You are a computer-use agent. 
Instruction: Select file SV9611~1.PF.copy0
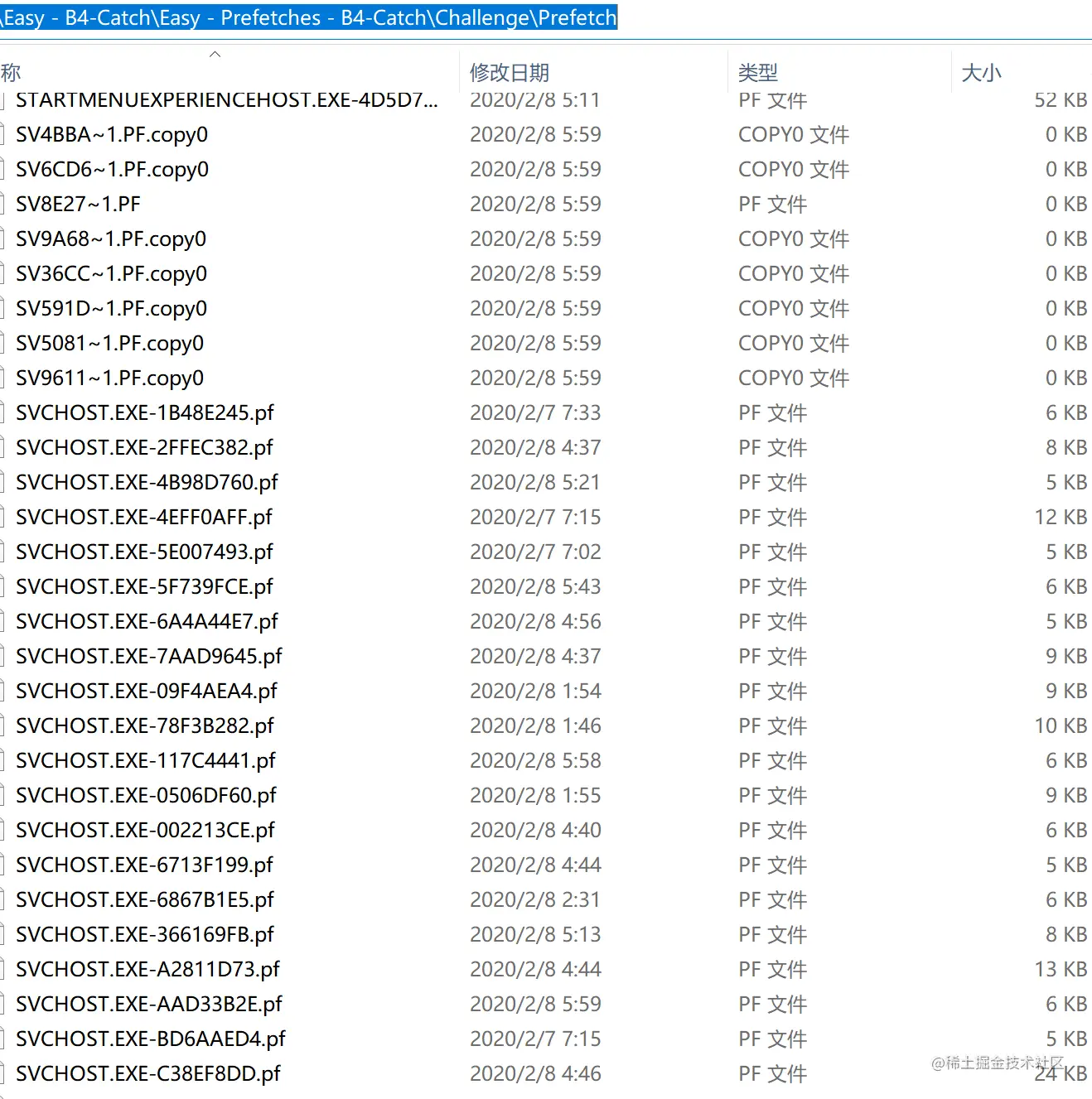(109, 378)
